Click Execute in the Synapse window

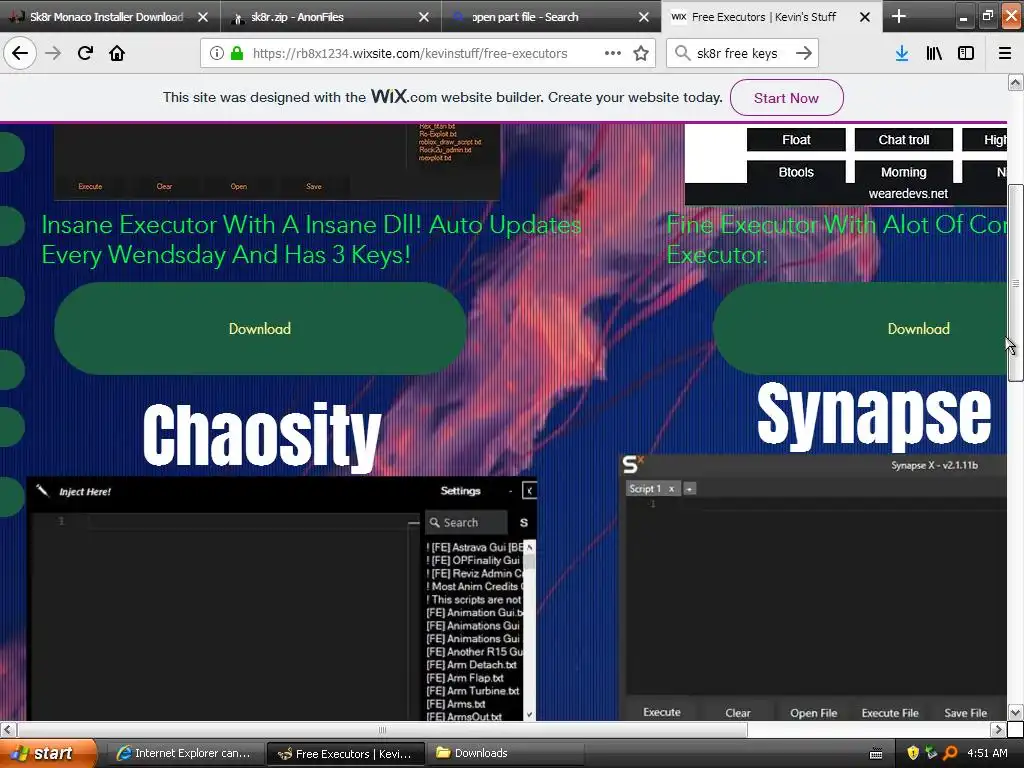click(x=662, y=712)
